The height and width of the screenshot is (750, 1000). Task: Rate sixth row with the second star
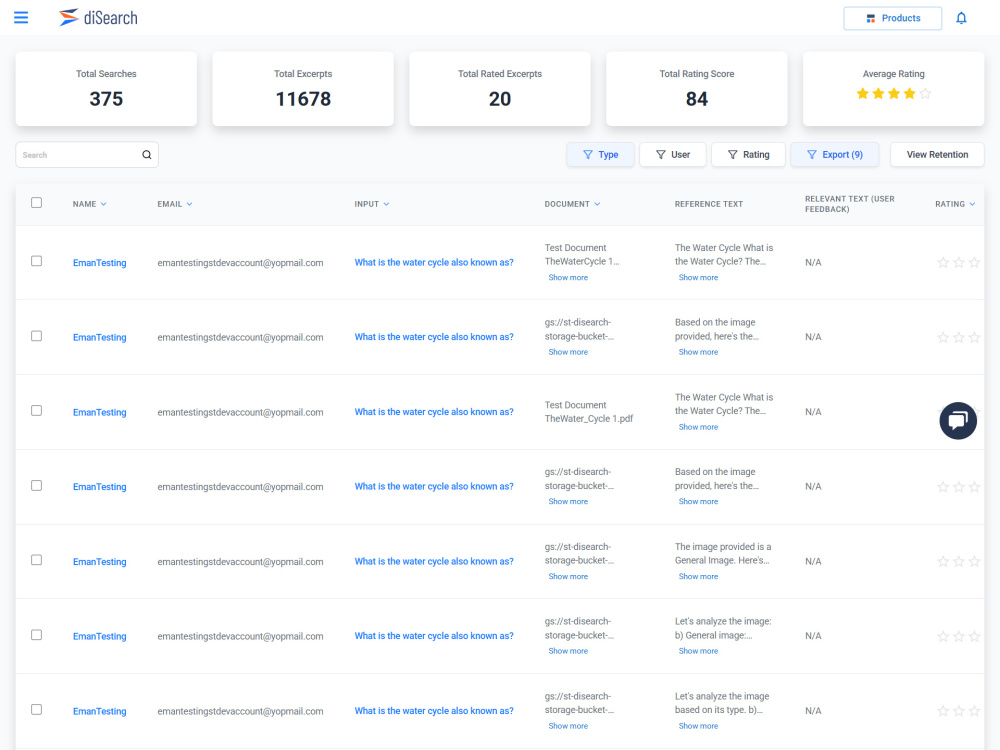point(959,636)
